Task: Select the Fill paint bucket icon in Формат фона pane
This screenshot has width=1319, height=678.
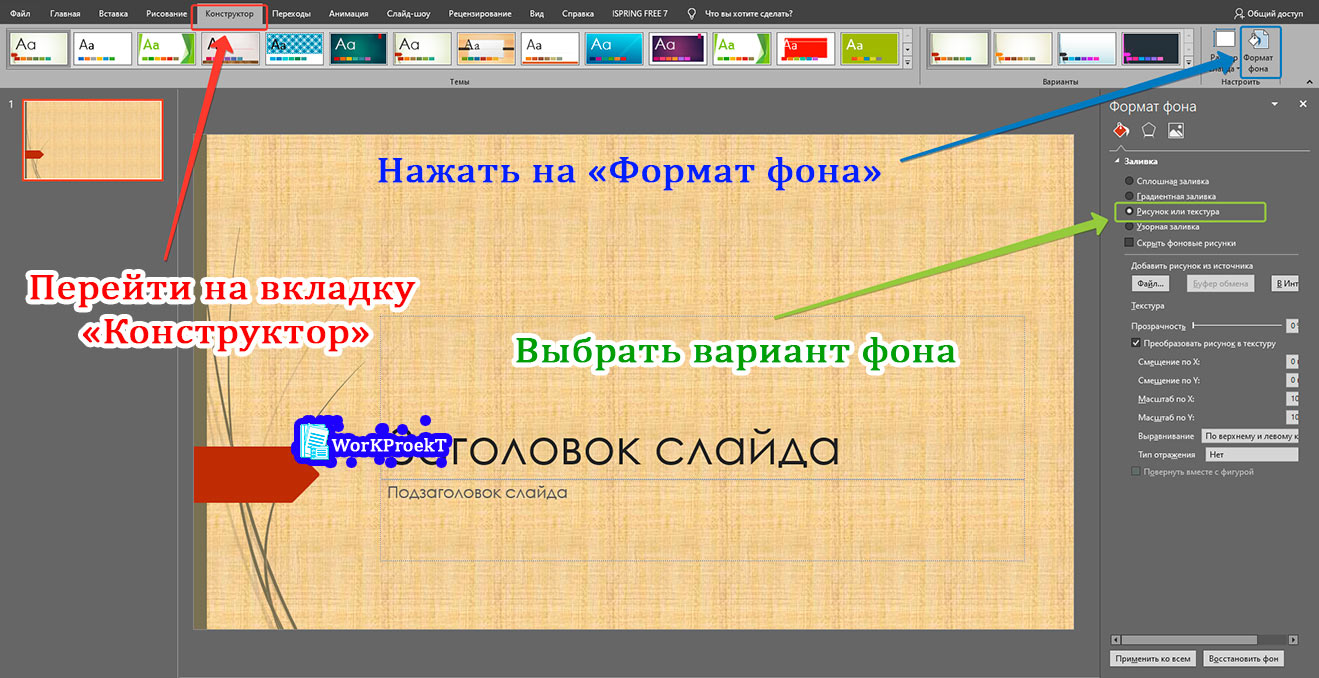Action: pyautogui.click(x=1119, y=129)
